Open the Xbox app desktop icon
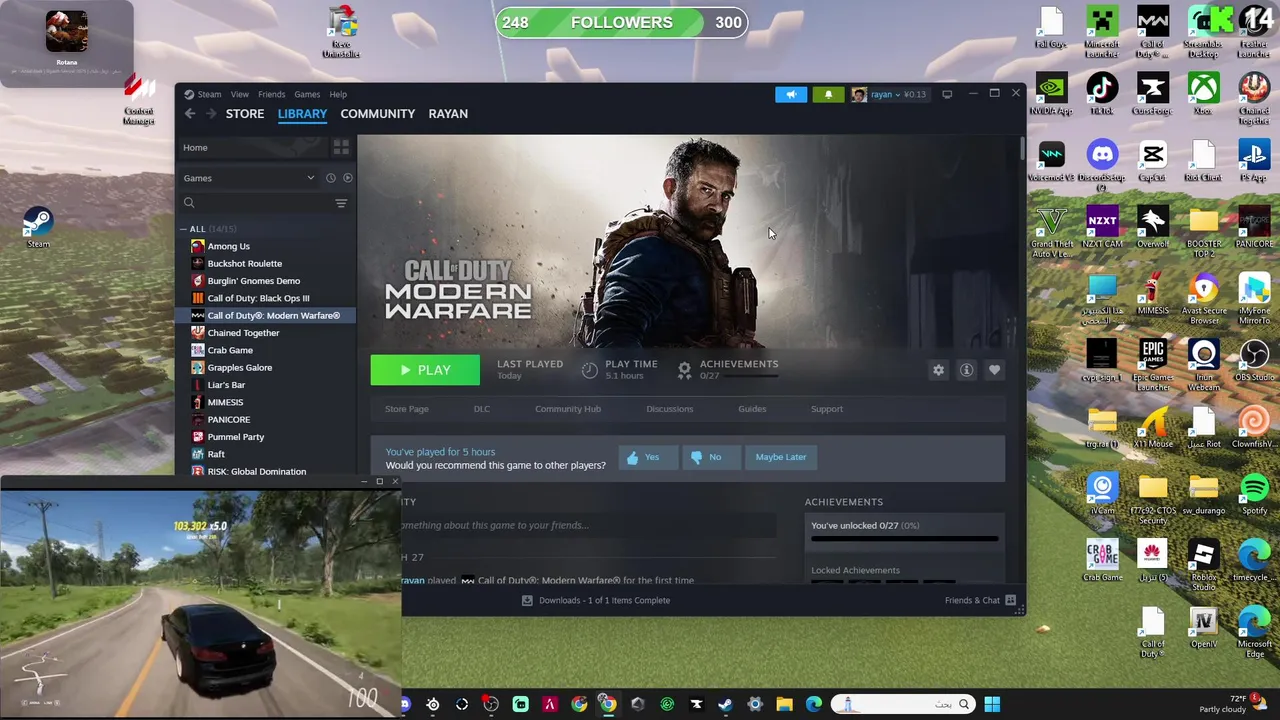The width and height of the screenshot is (1280, 720). 1203,94
